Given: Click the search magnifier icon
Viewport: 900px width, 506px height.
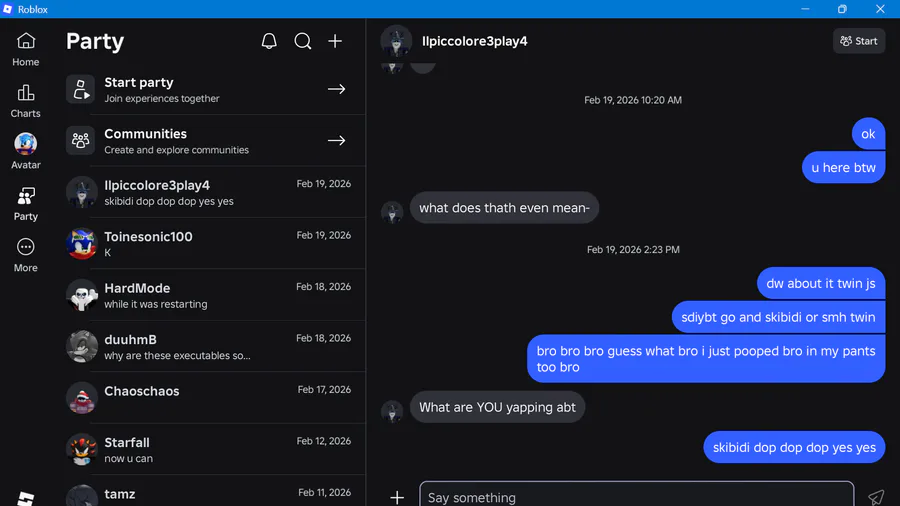Looking at the screenshot, I should pyautogui.click(x=302, y=41).
